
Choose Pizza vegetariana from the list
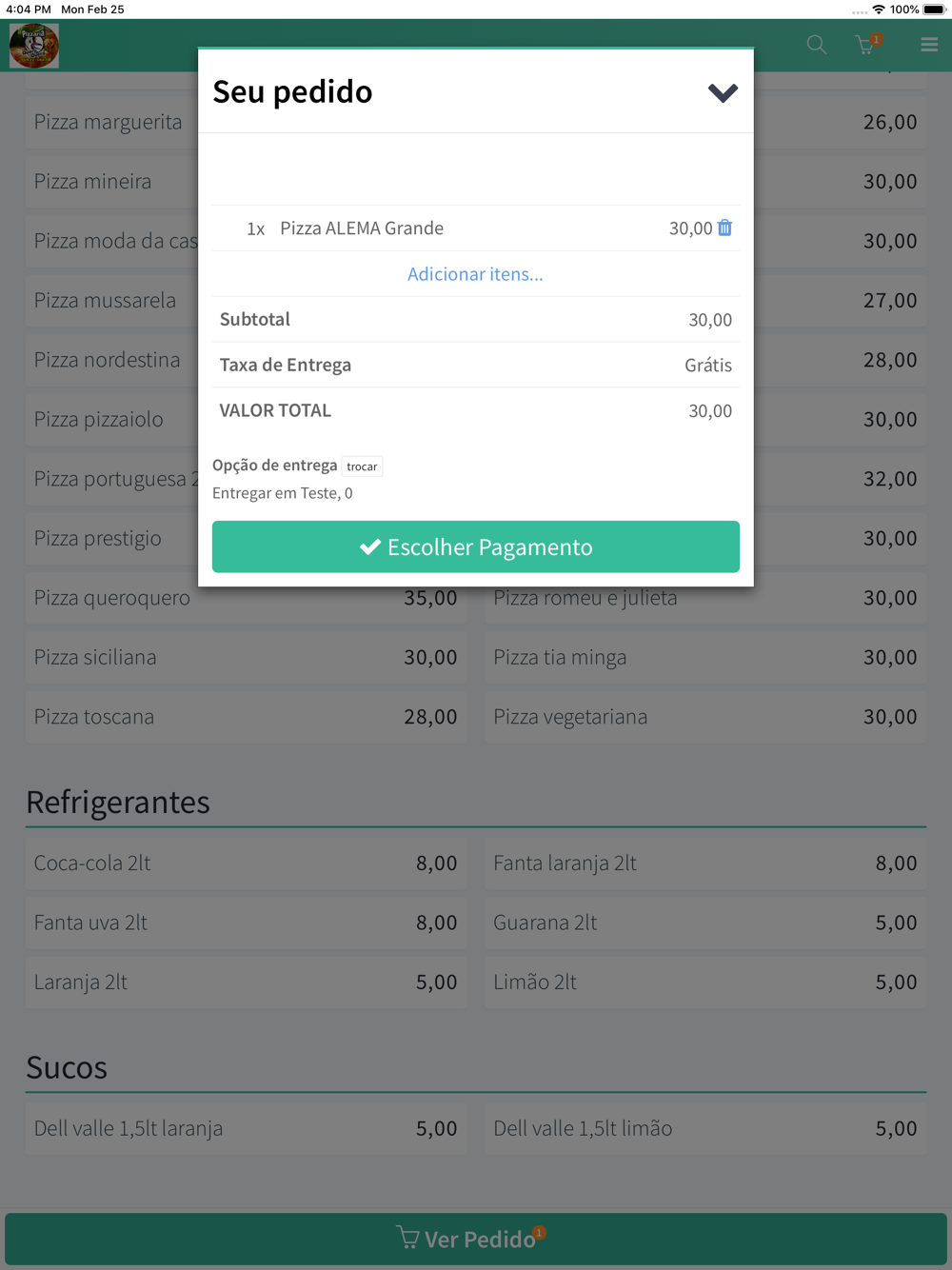[705, 717]
